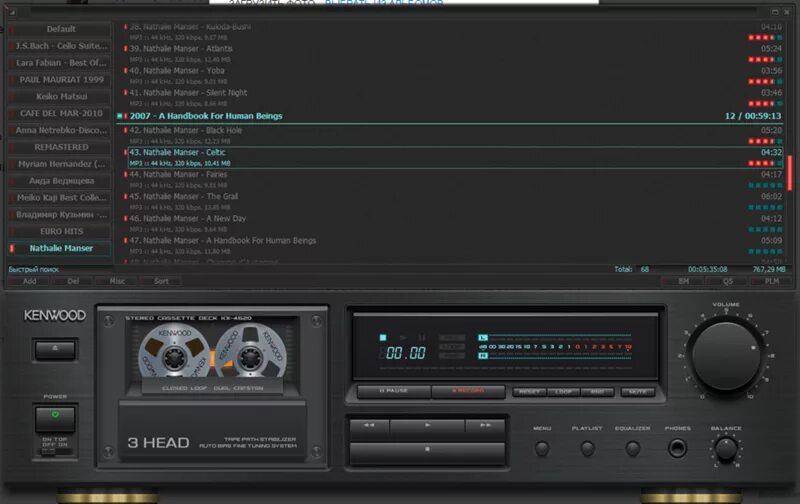800x504 pixels.
Task: Toggle the Playlist round button
Action: [x=587, y=449]
